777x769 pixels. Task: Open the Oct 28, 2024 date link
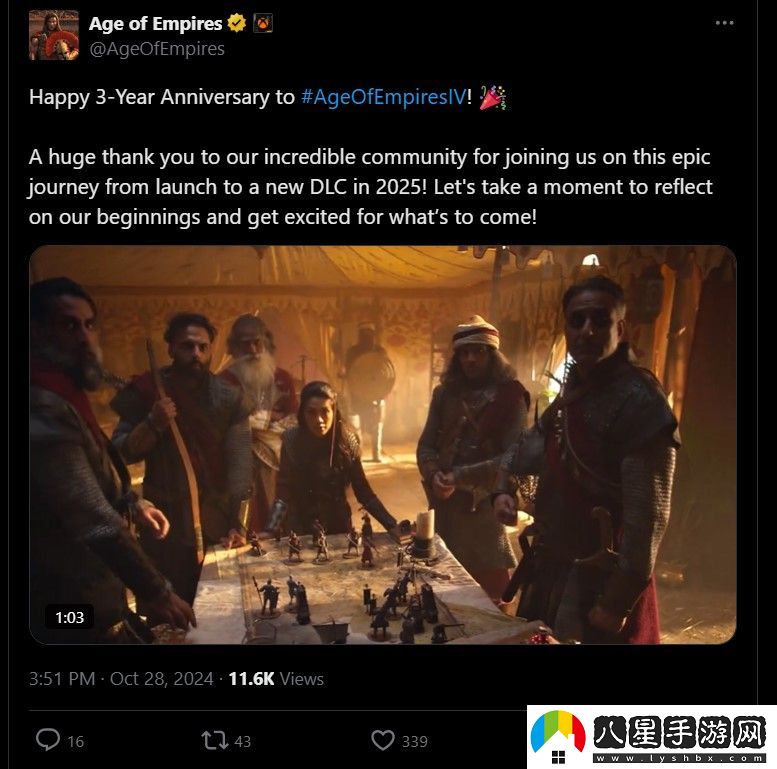click(x=162, y=679)
